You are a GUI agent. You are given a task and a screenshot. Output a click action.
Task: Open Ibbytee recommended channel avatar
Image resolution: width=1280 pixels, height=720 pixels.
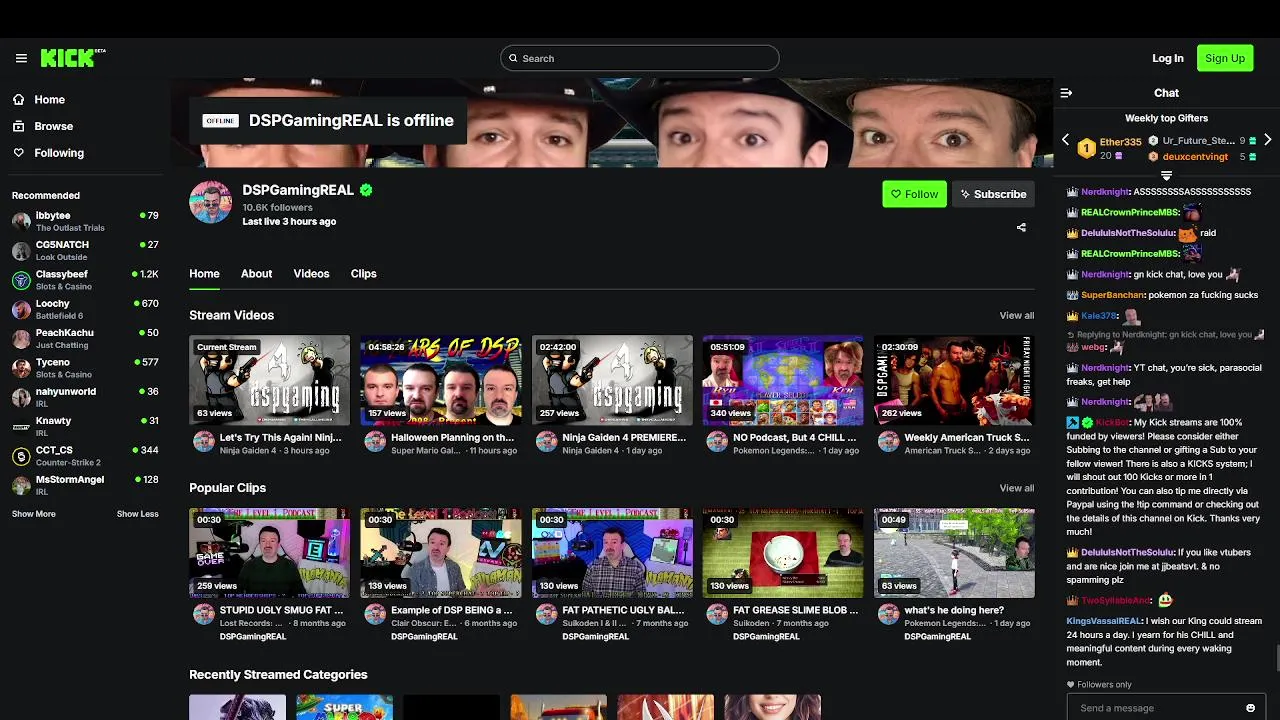point(21,221)
